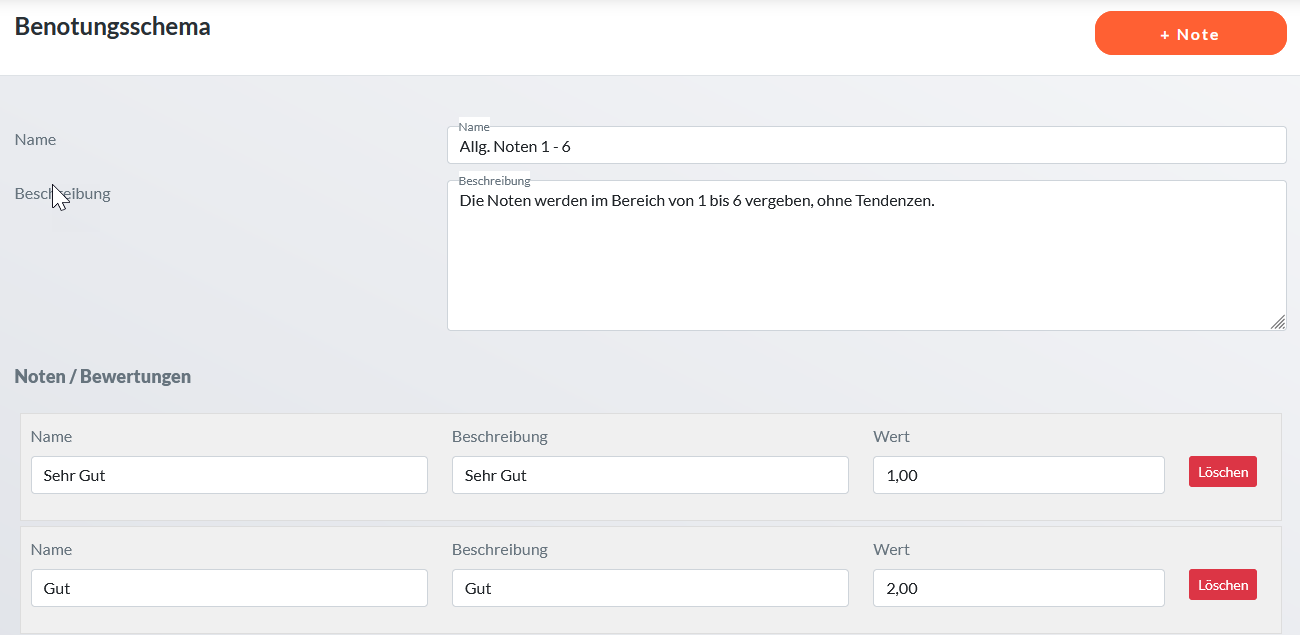Select the name field of the "Gut" grade row
1300x635 pixels.
(229, 588)
